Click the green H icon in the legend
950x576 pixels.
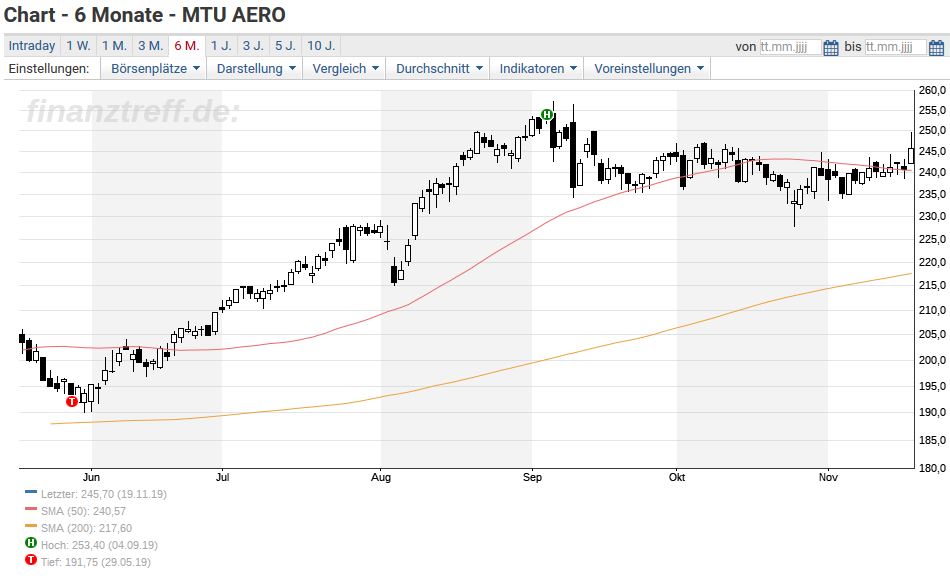(31, 543)
